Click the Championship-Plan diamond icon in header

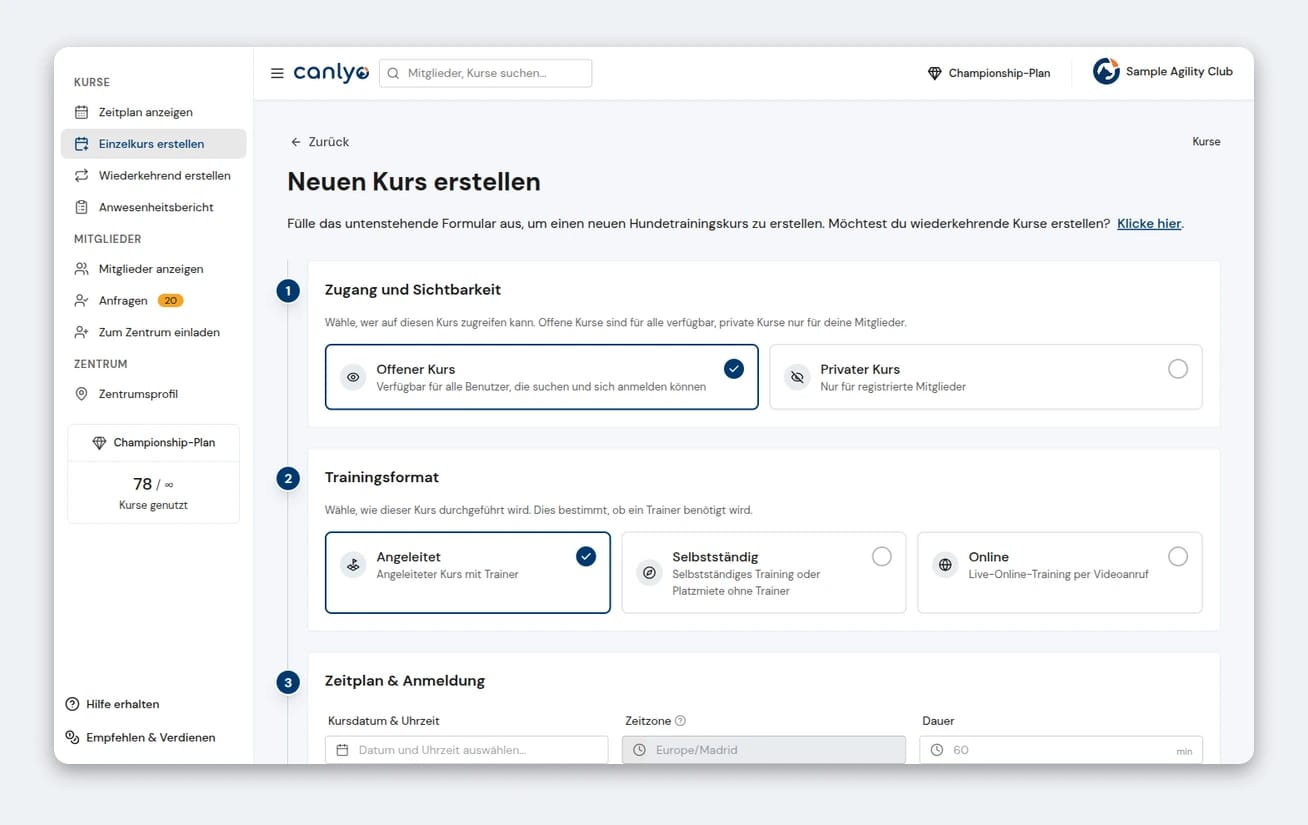(x=935, y=73)
